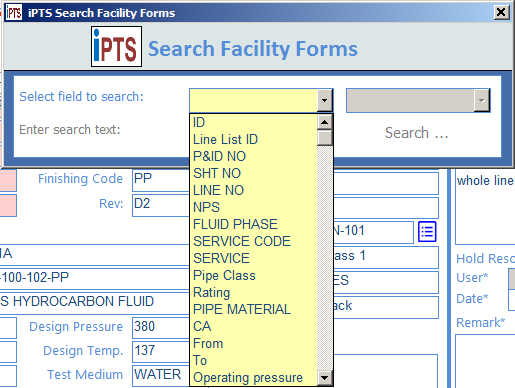This screenshot has width=515, height=388.
Task: Click the iPTS logo in the header
Action: click(116, 47)
